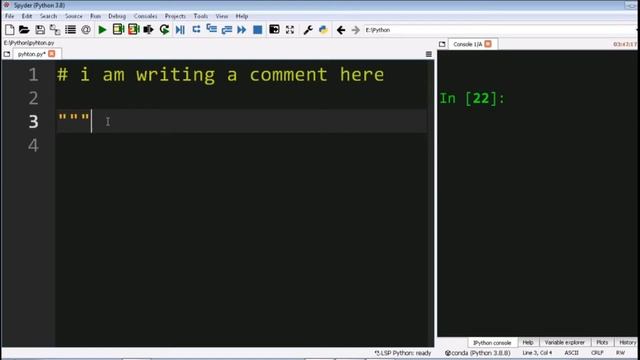The width and height of the screenshot is (640, 360).
Task: Click the working directory path field
Action: click(500, 30)
